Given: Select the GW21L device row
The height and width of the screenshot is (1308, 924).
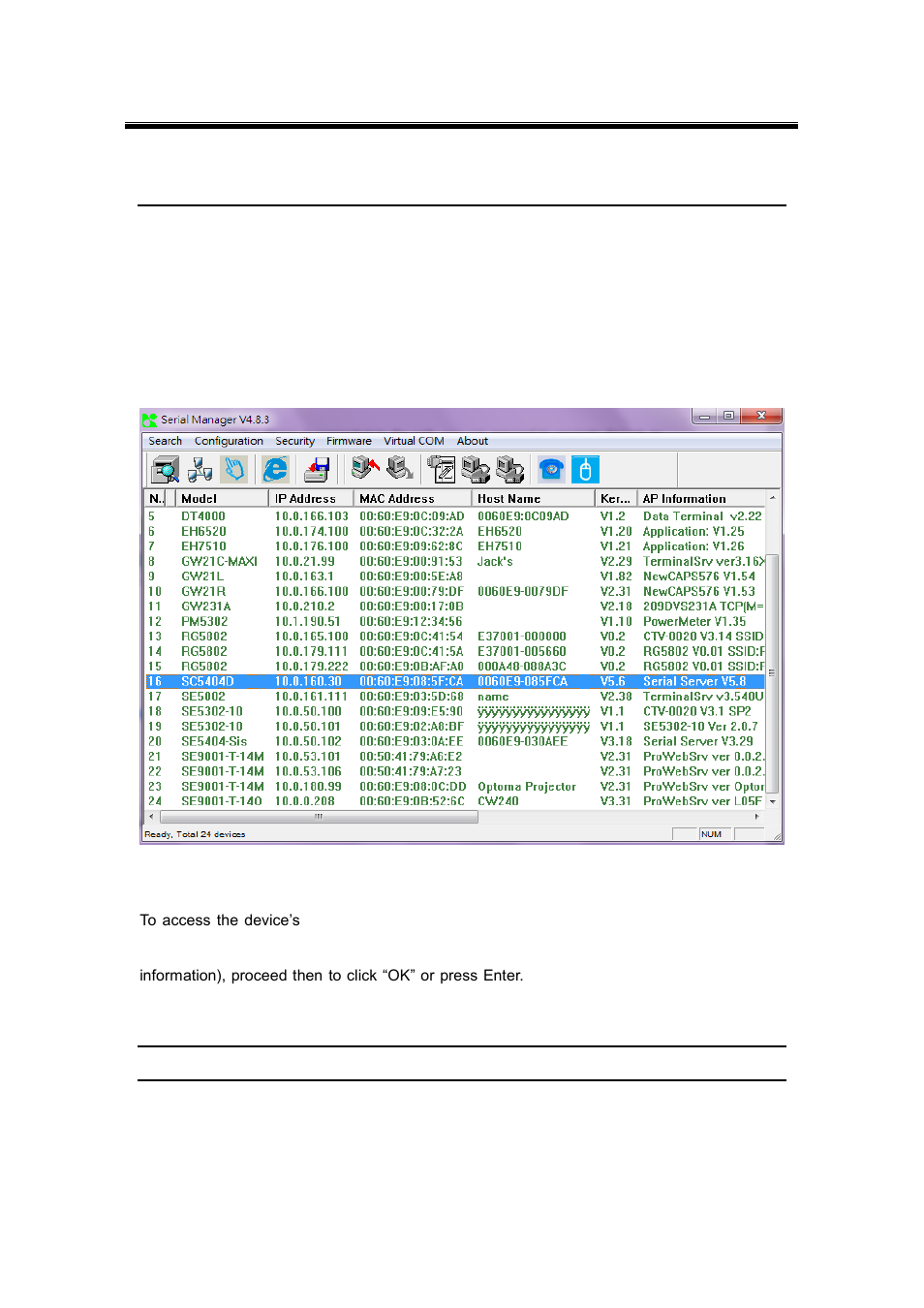Looking at the screenshot, I should tap(455, 576).
